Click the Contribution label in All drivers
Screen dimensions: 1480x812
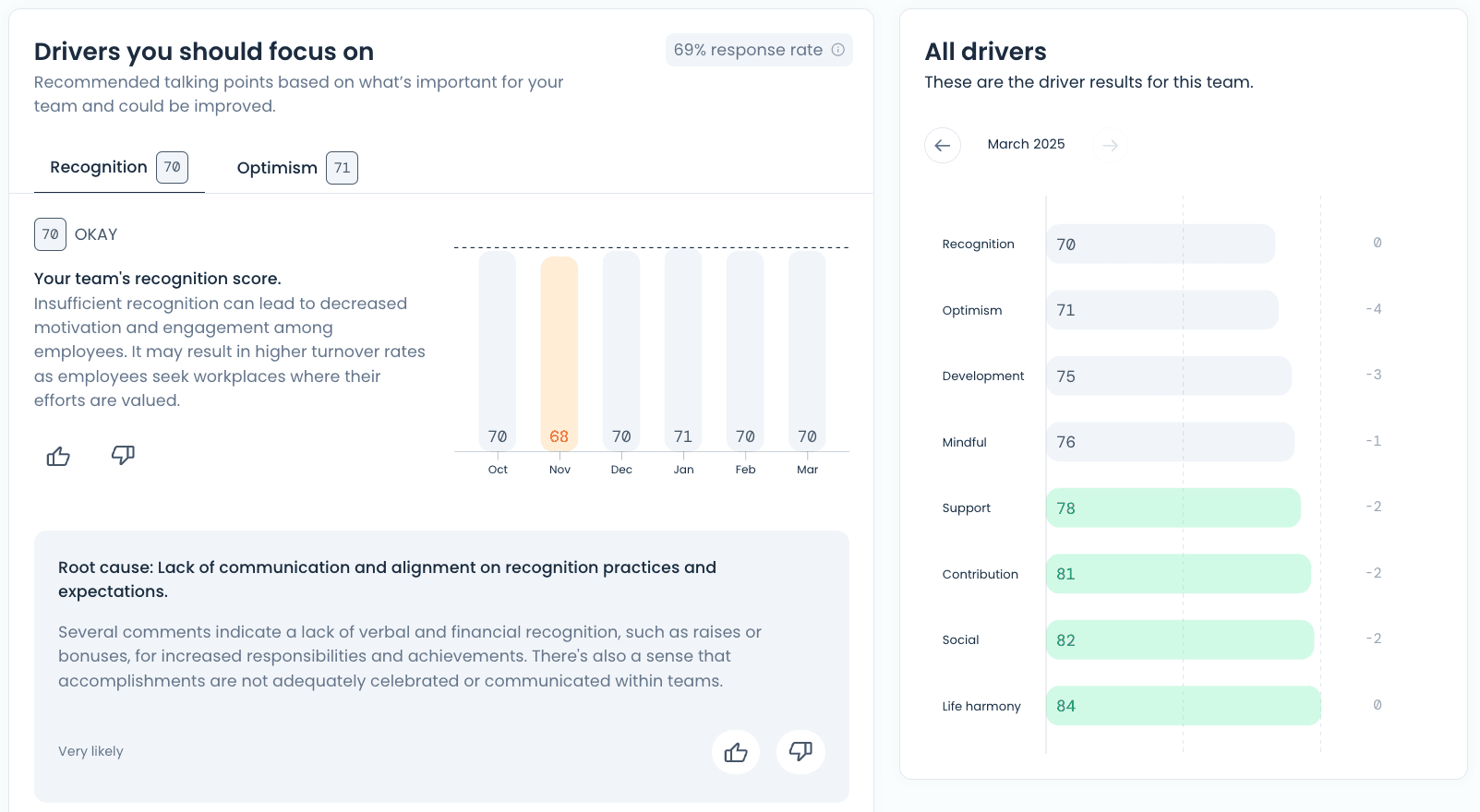tap(981, 574)
